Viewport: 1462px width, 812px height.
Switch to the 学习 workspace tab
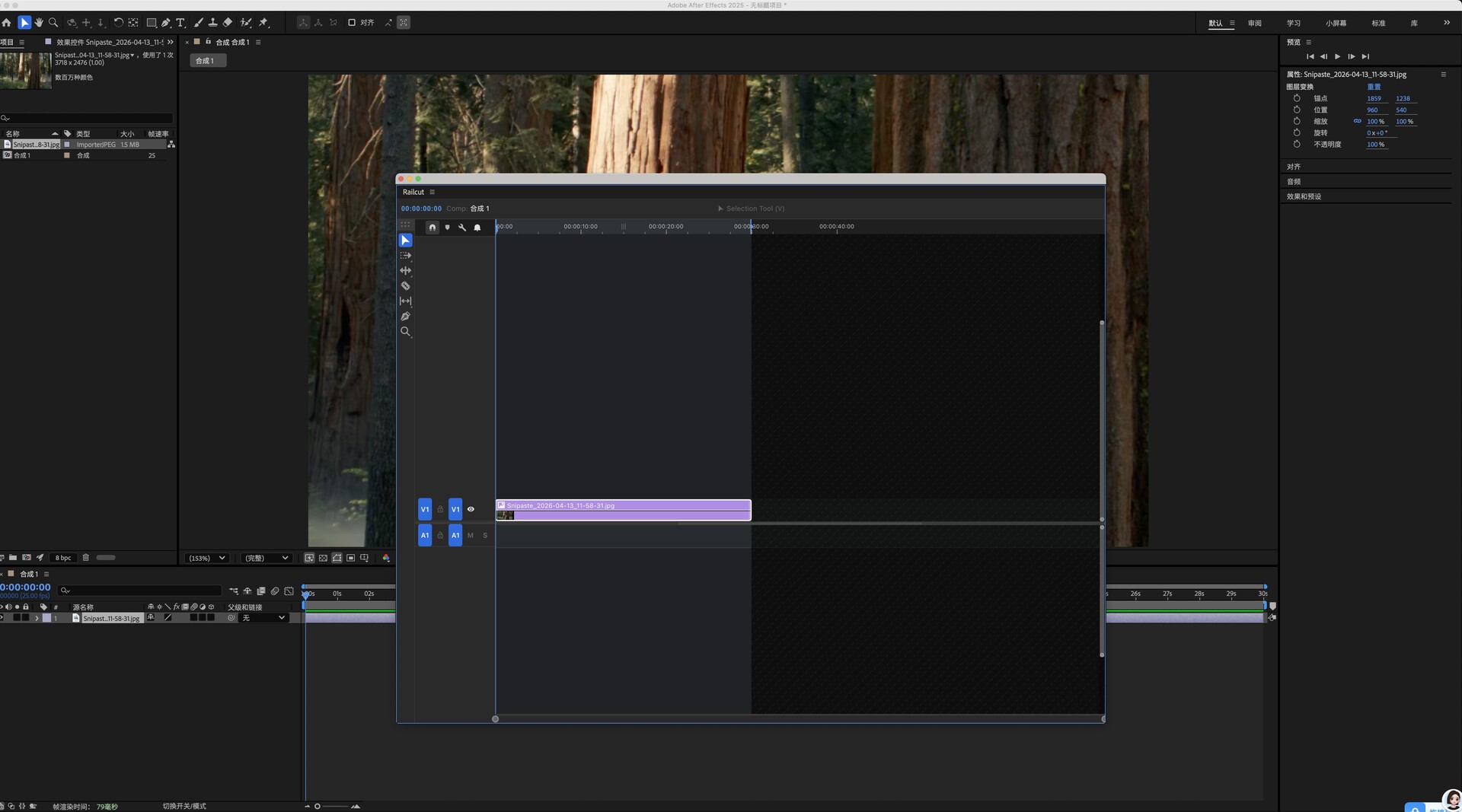click(1294, 23)
